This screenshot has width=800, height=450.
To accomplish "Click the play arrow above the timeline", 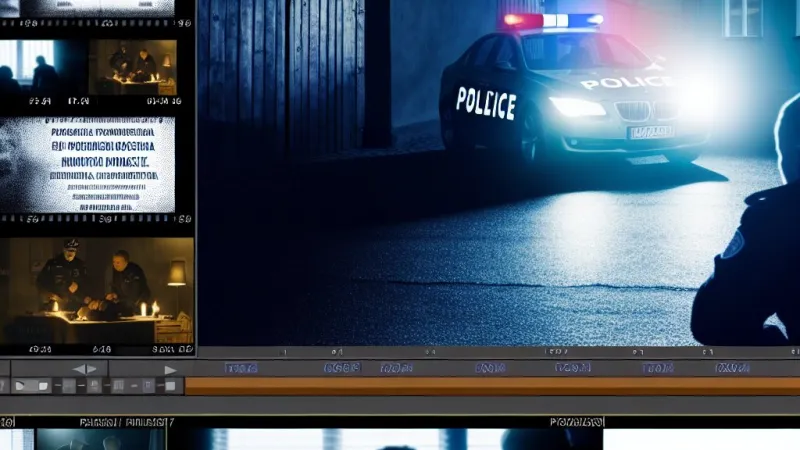I will tap(170, 369).
